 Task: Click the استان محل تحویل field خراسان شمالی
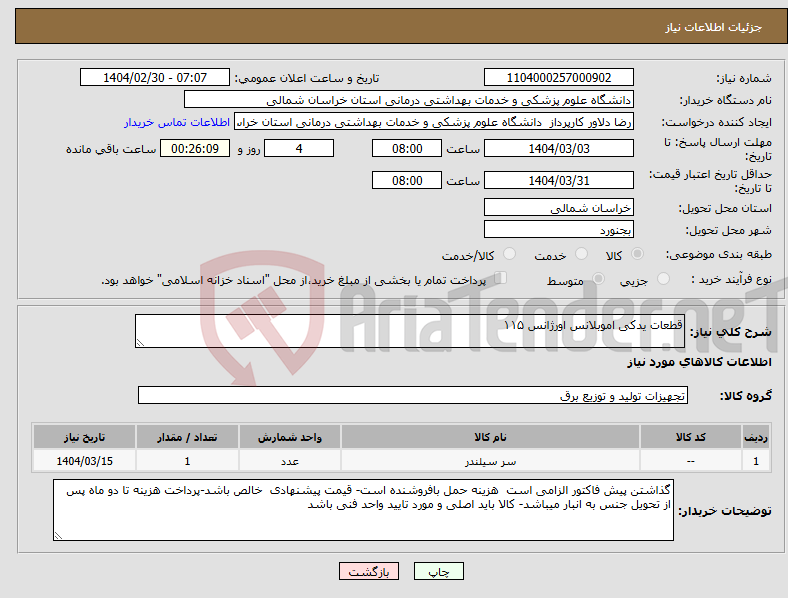(x=558, y=207)
